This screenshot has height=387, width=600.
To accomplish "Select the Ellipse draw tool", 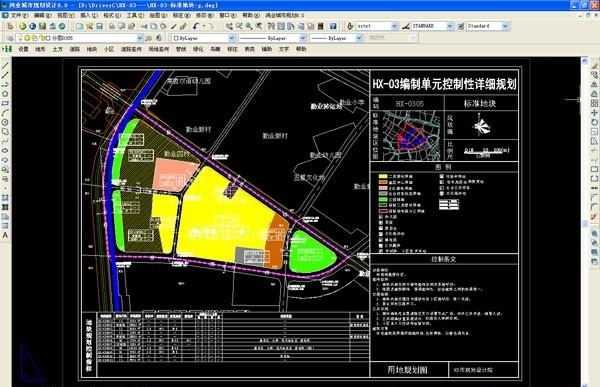I will 5,151.
